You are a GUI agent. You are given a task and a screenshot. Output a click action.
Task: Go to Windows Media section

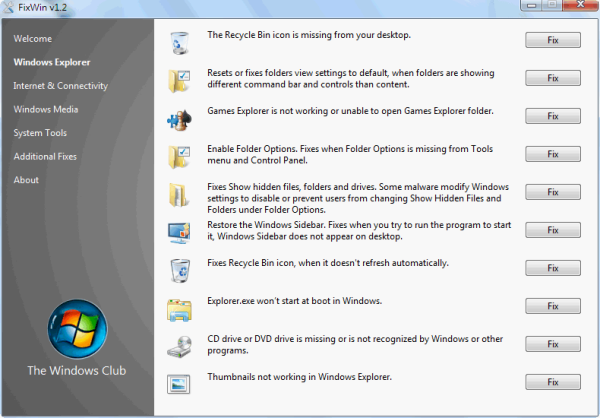(46, 109)
